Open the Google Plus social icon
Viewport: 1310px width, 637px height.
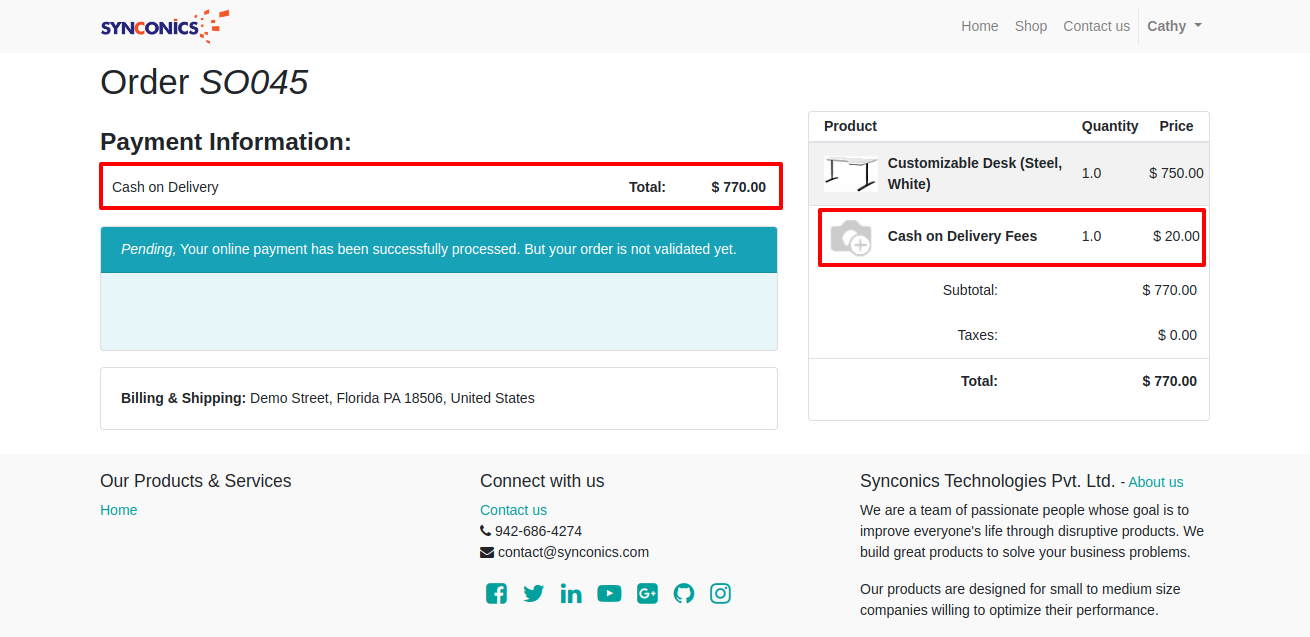647,594
